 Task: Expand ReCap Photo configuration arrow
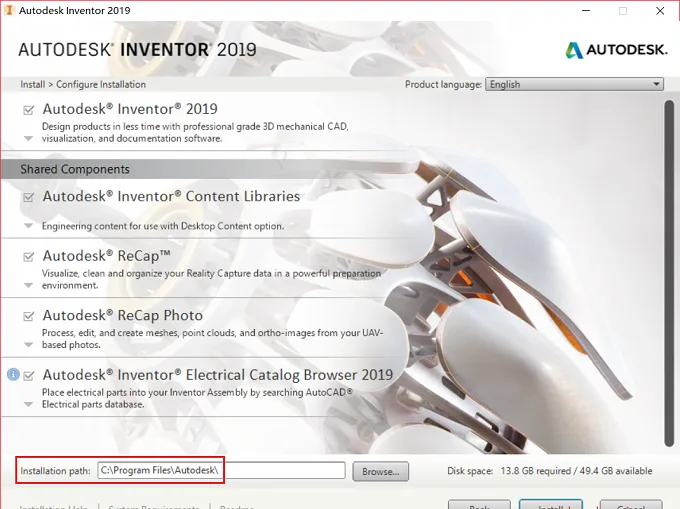point(28,345)
